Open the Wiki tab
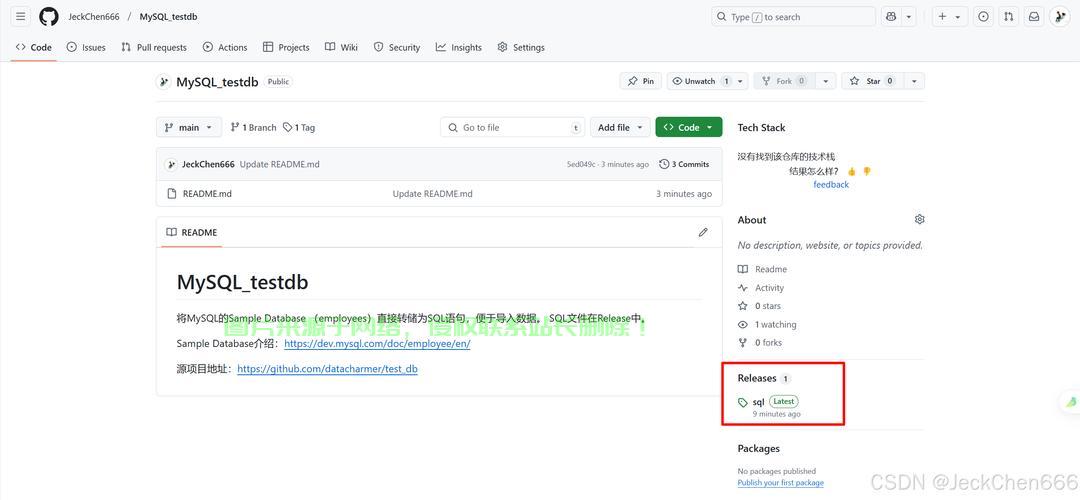 click(341, 48)
